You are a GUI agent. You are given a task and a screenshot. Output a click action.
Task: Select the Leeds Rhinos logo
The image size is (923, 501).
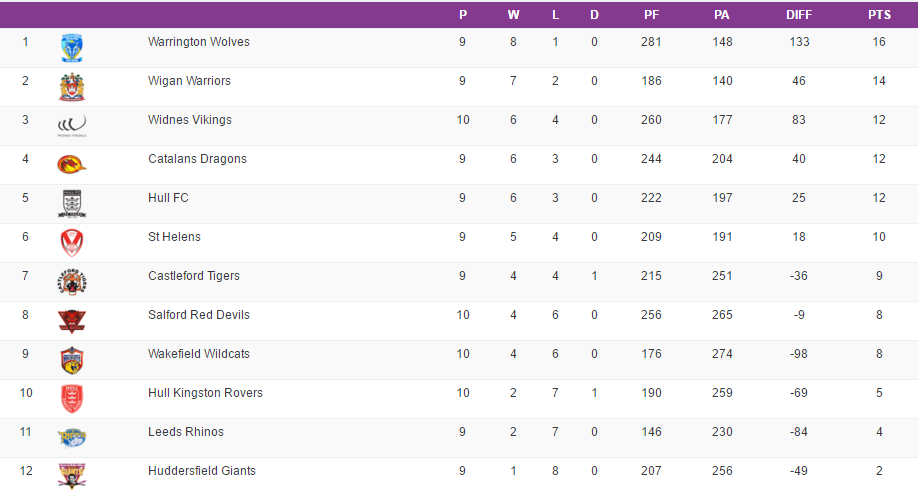click(72, 437)
